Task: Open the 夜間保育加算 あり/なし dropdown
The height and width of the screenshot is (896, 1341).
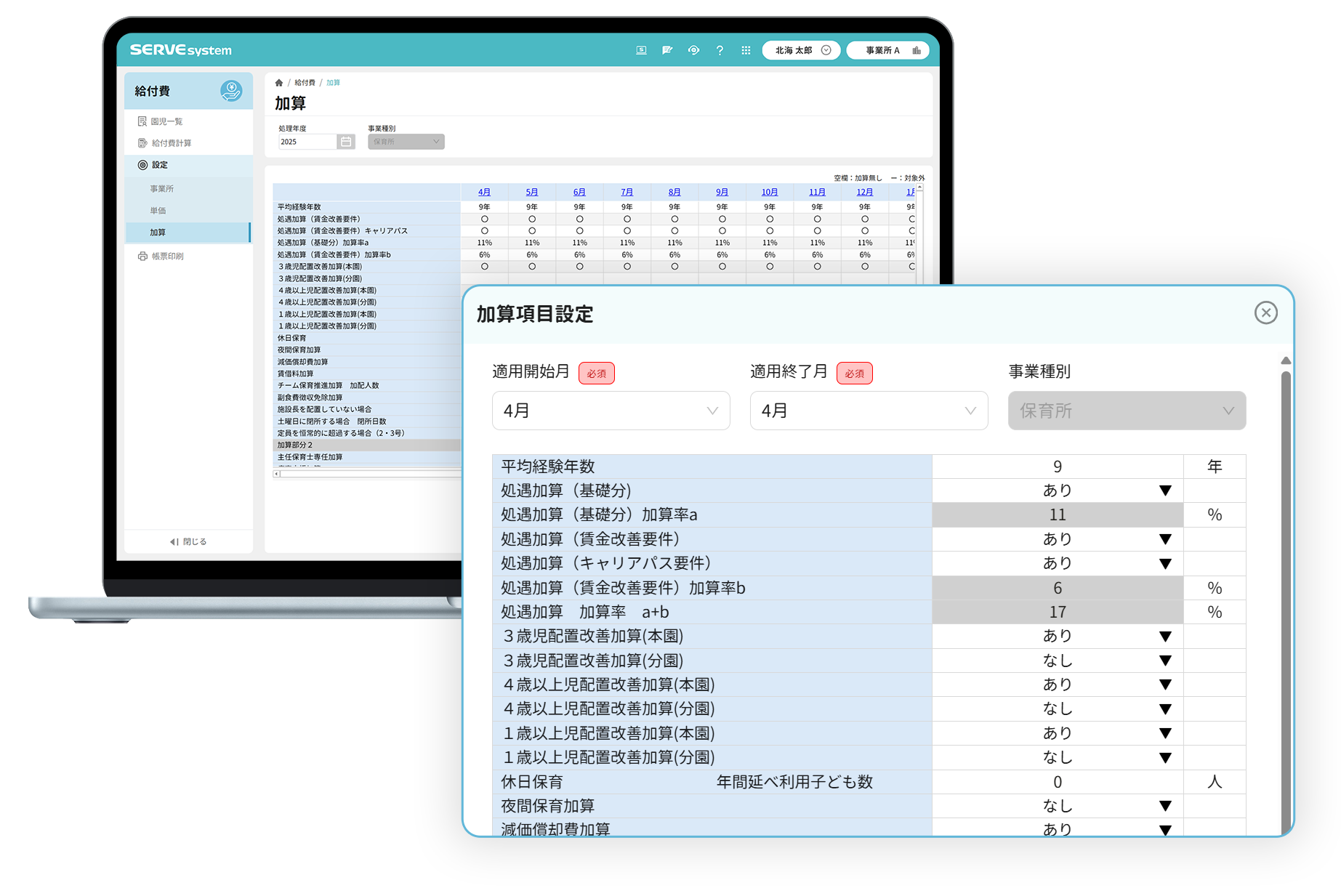Action: tap(1058, 805)
